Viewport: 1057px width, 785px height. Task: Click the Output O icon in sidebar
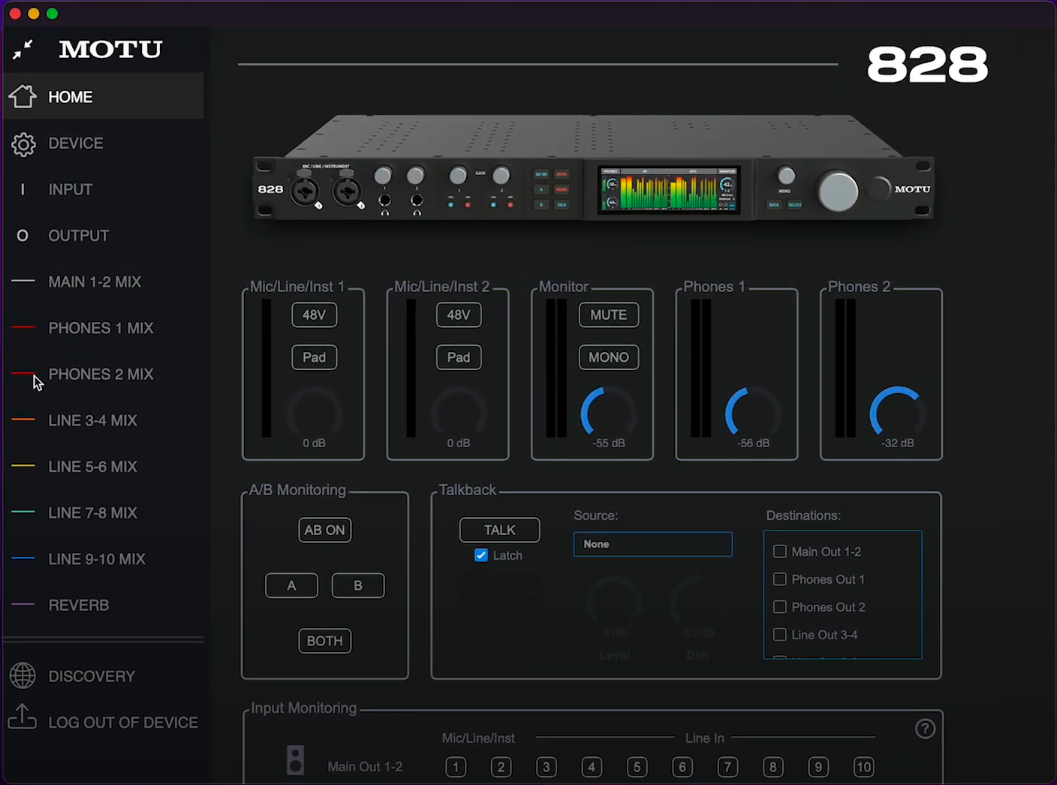coord(22,236)
